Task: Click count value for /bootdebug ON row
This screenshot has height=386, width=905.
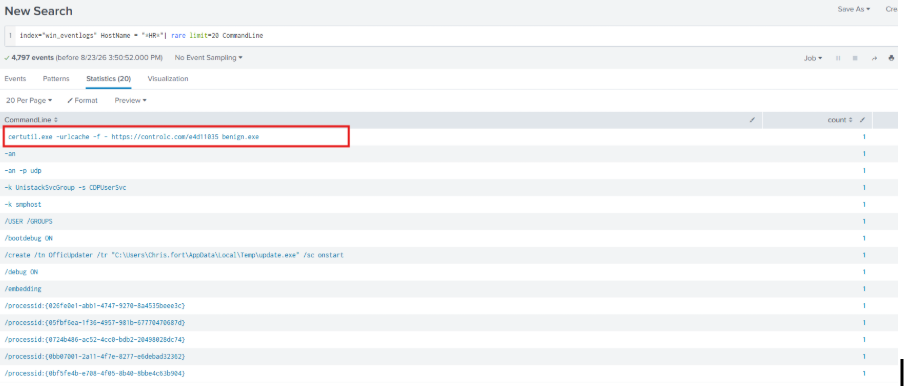Action: coord(864,238)
